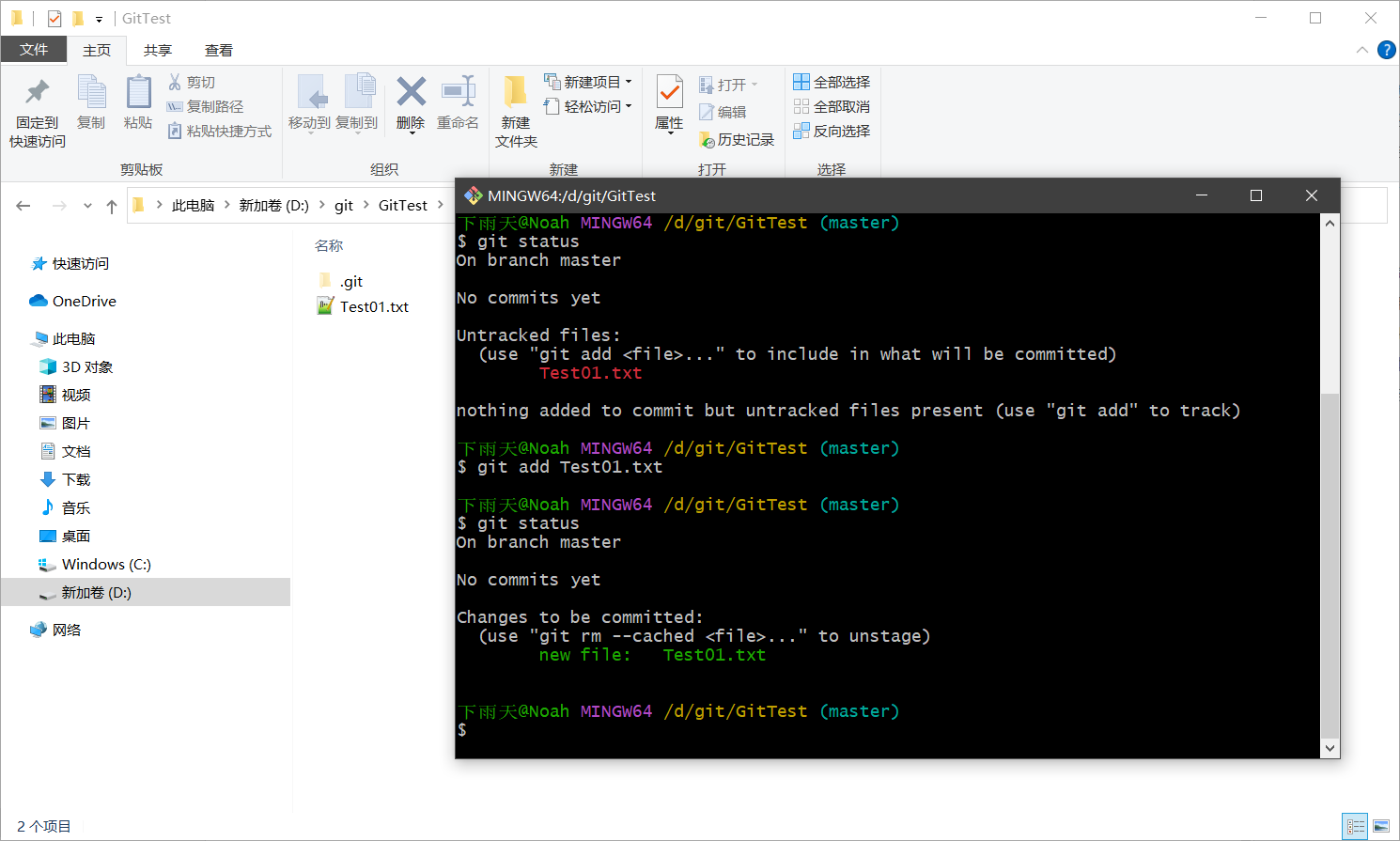Click the Delete X icon
This screenshot has height=841, width=1400.
click(411, 91)
